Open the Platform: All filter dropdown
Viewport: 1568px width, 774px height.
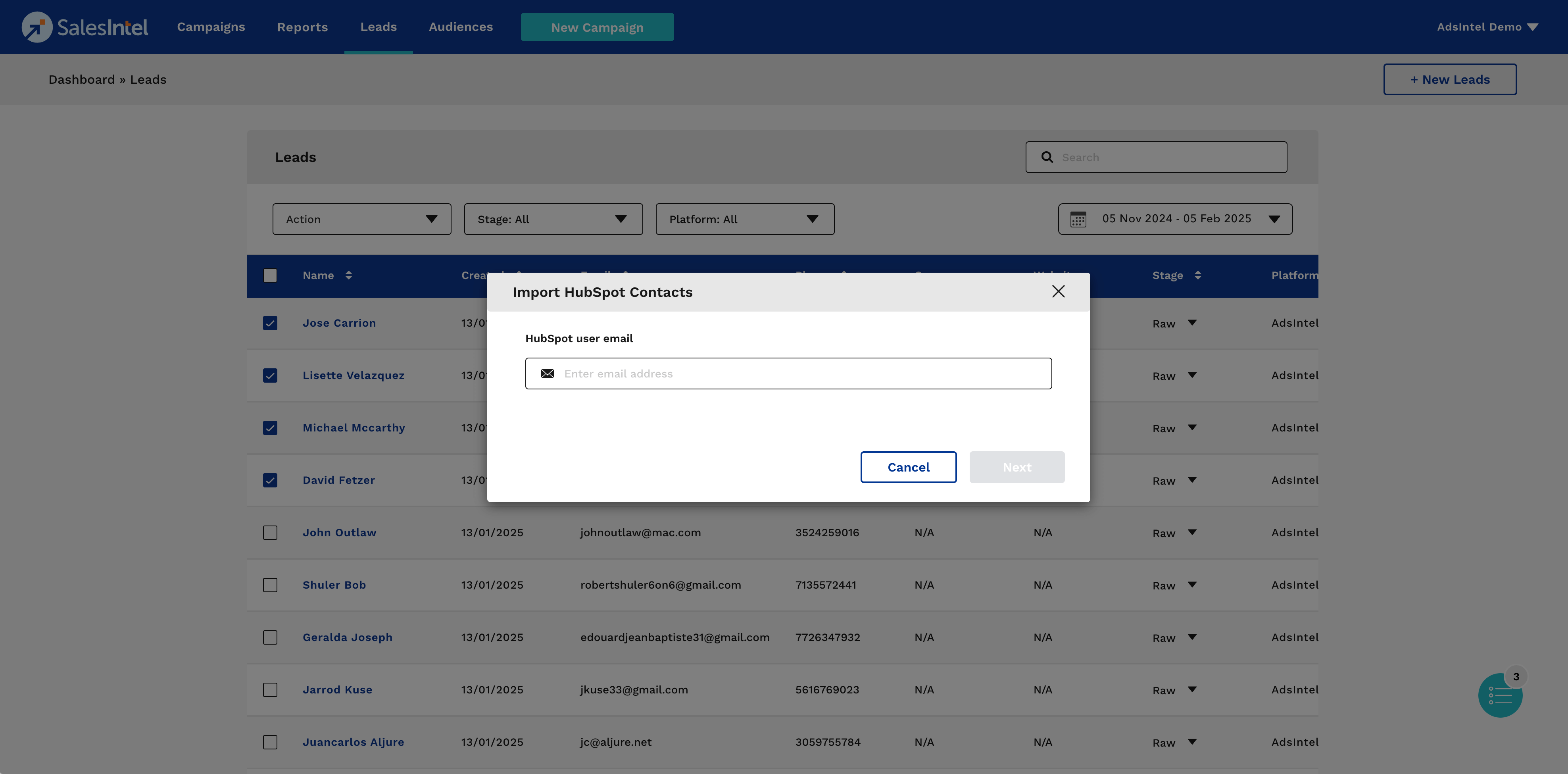tap(744, 219)
